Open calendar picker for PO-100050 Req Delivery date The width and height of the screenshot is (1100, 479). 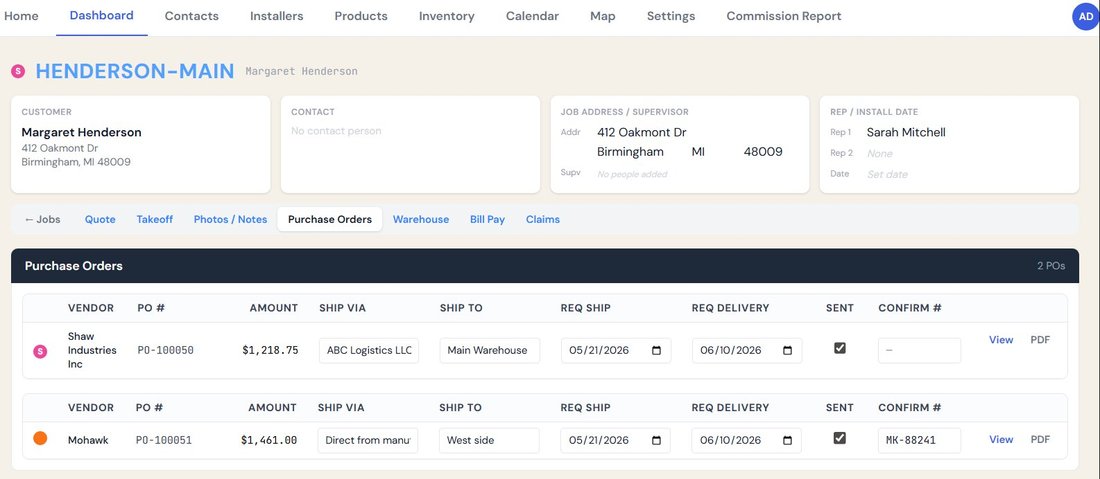tap(787, 351)
